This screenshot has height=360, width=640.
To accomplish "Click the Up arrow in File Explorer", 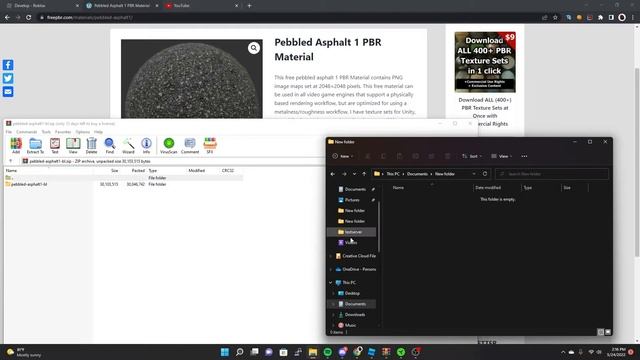I will [364, 174].
